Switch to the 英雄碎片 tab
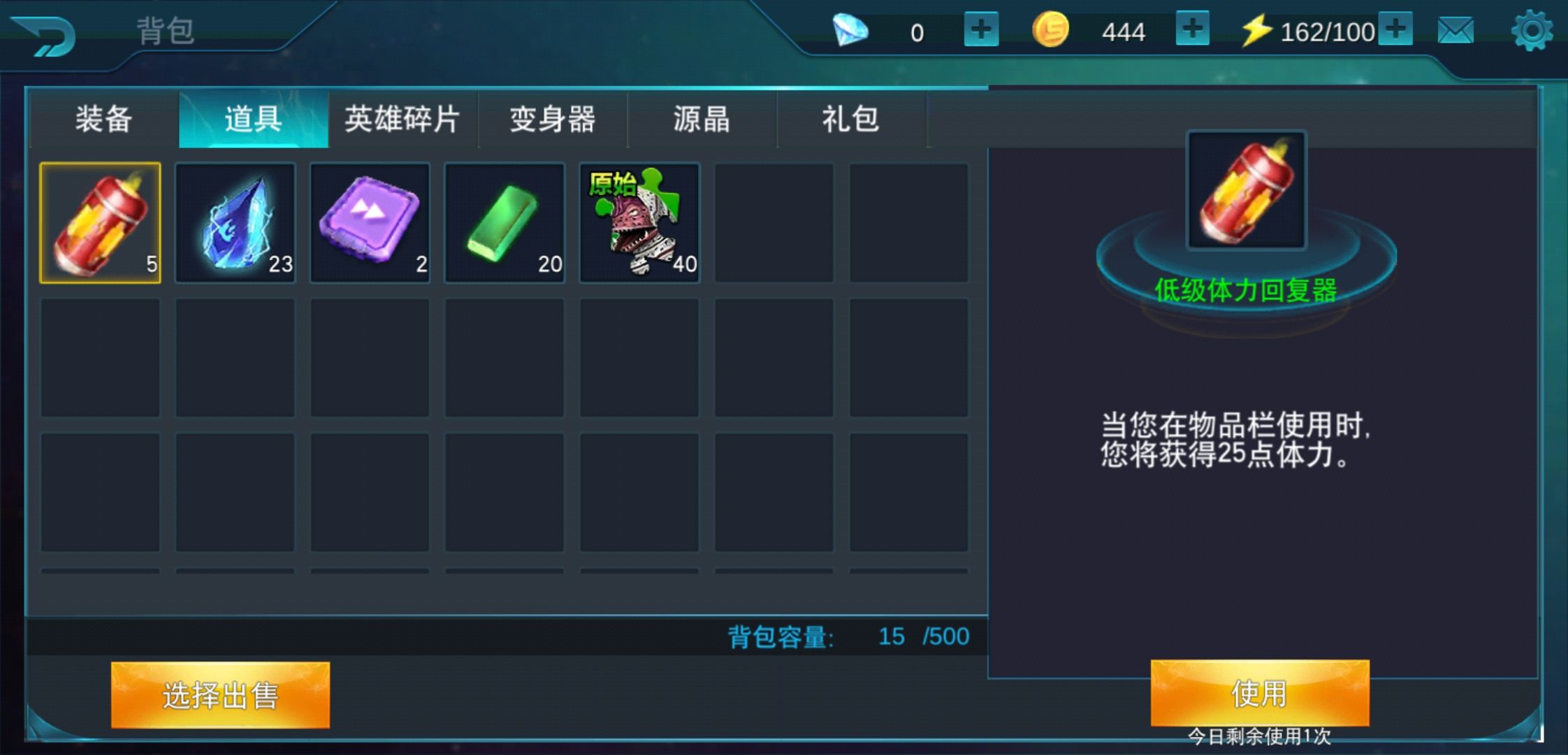This screenshot has width=1568, height=755. point(402,120)
